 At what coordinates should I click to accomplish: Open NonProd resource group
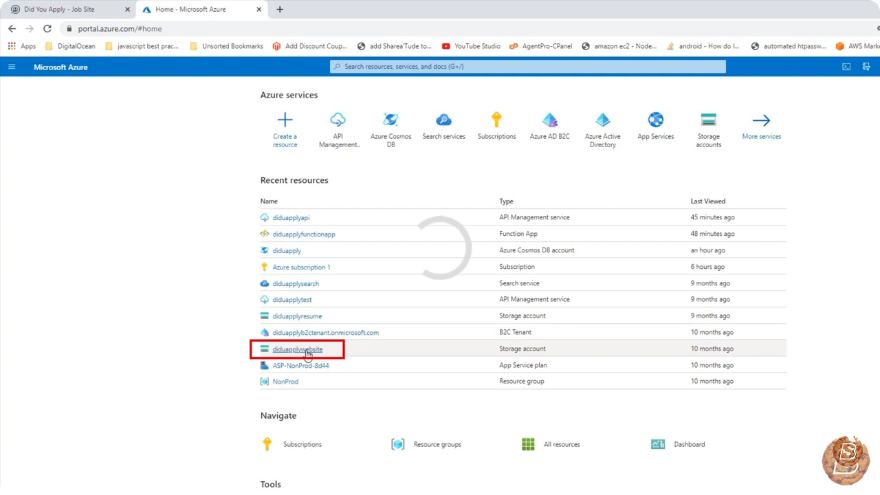click(285, 382)
